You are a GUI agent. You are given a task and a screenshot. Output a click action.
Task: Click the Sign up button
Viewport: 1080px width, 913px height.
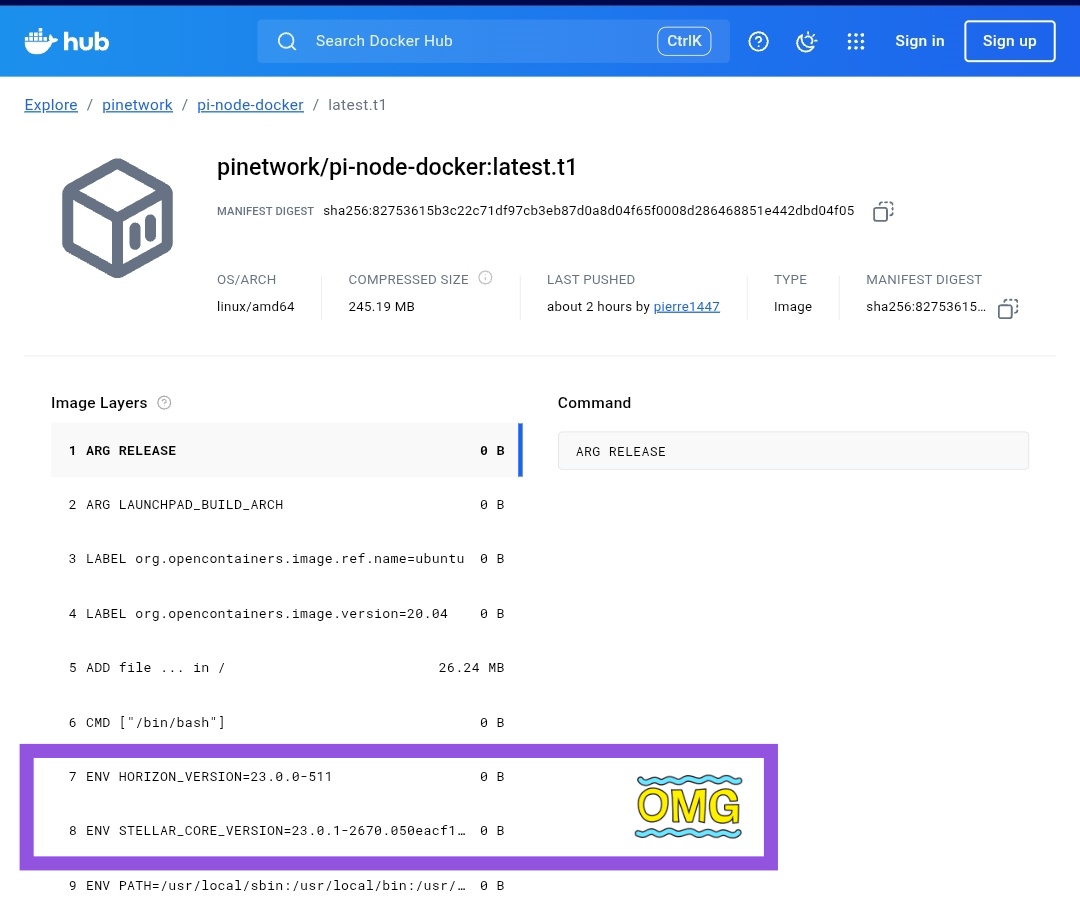1010,41
